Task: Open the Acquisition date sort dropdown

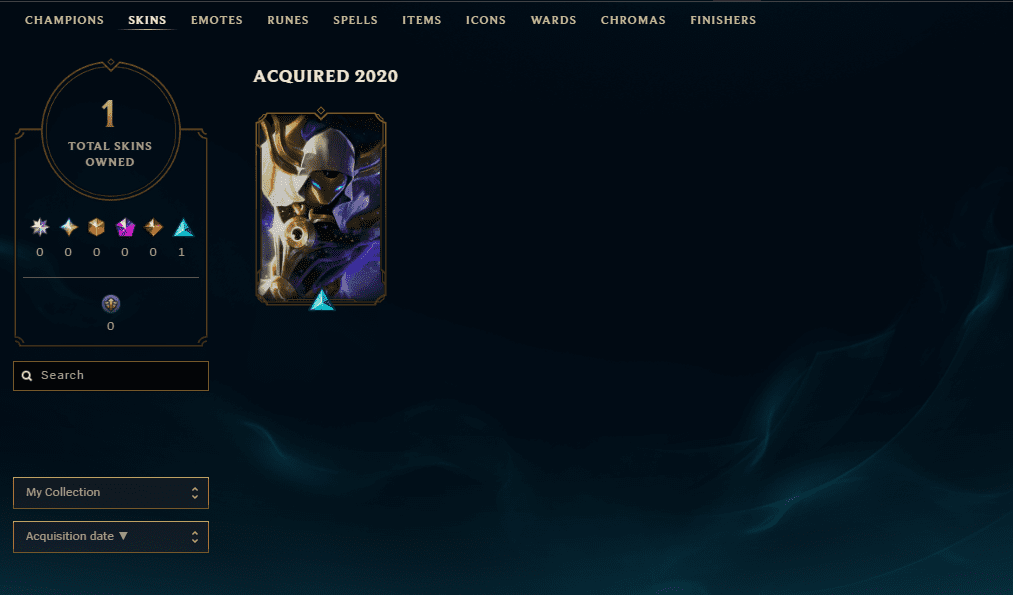Action: [110, 537]
